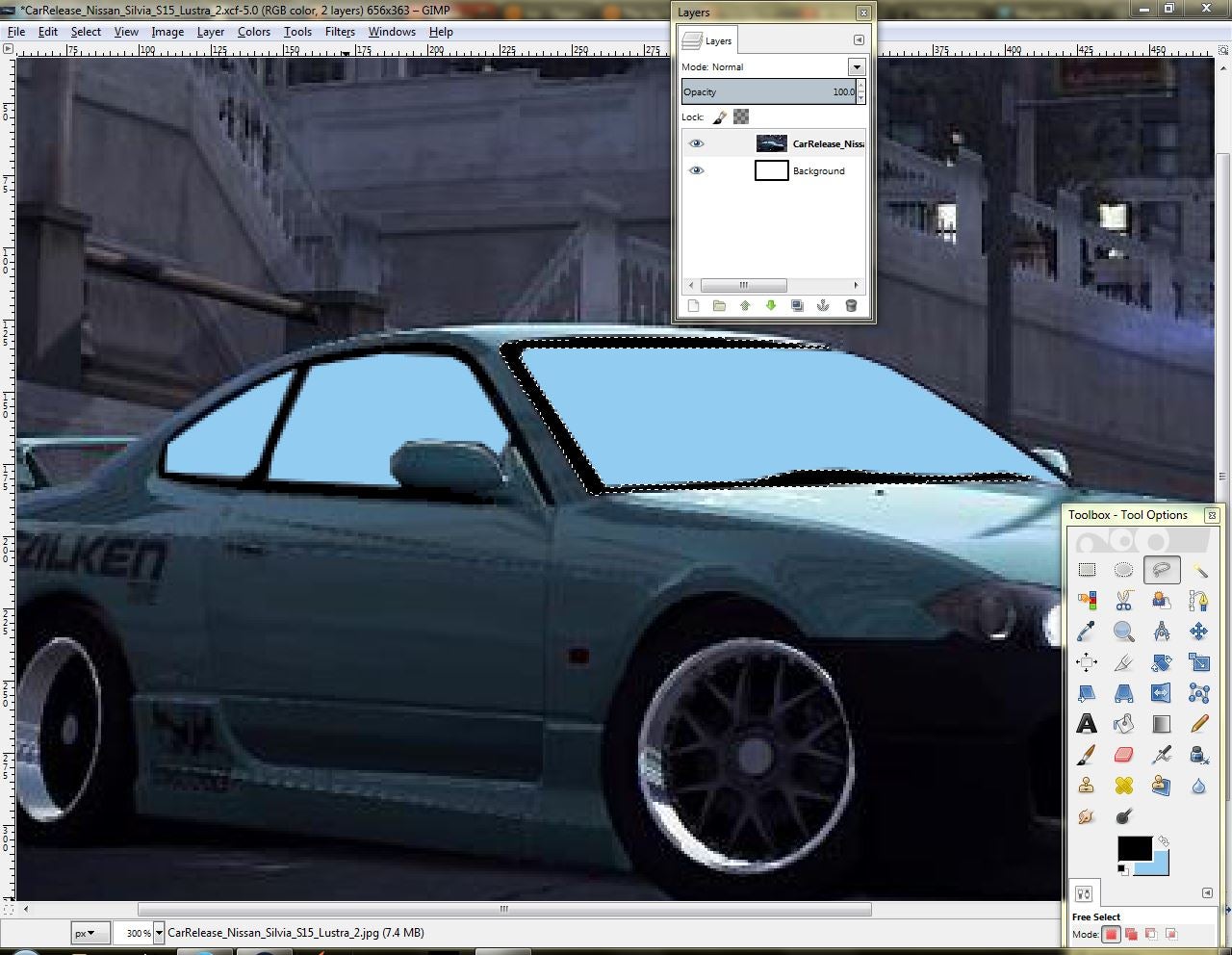Set Free Select mode to replace selection
1232x955 pixels.
1112,934
